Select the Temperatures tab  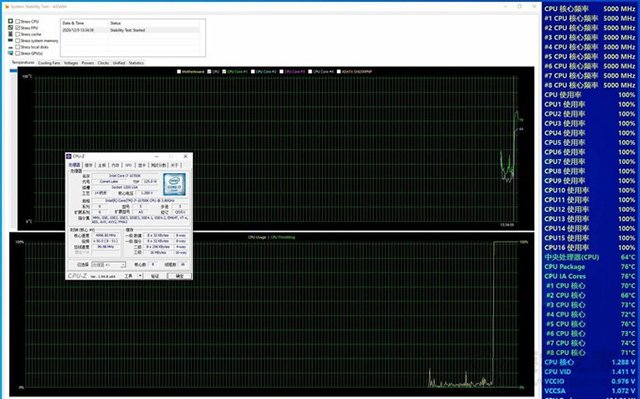[23, 63]
